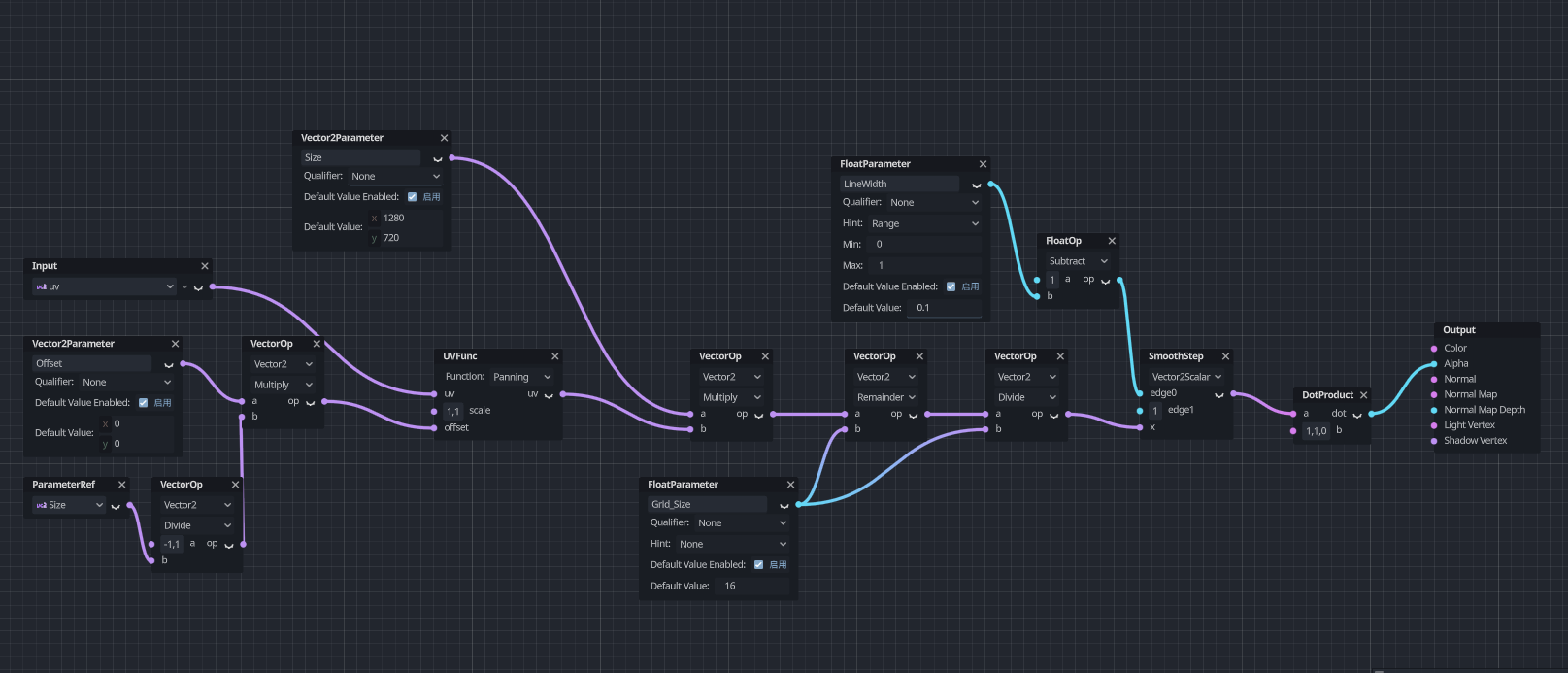Close the Size Vector2Parameter node
Viewport: 1568px width, 673px height.
444,138
